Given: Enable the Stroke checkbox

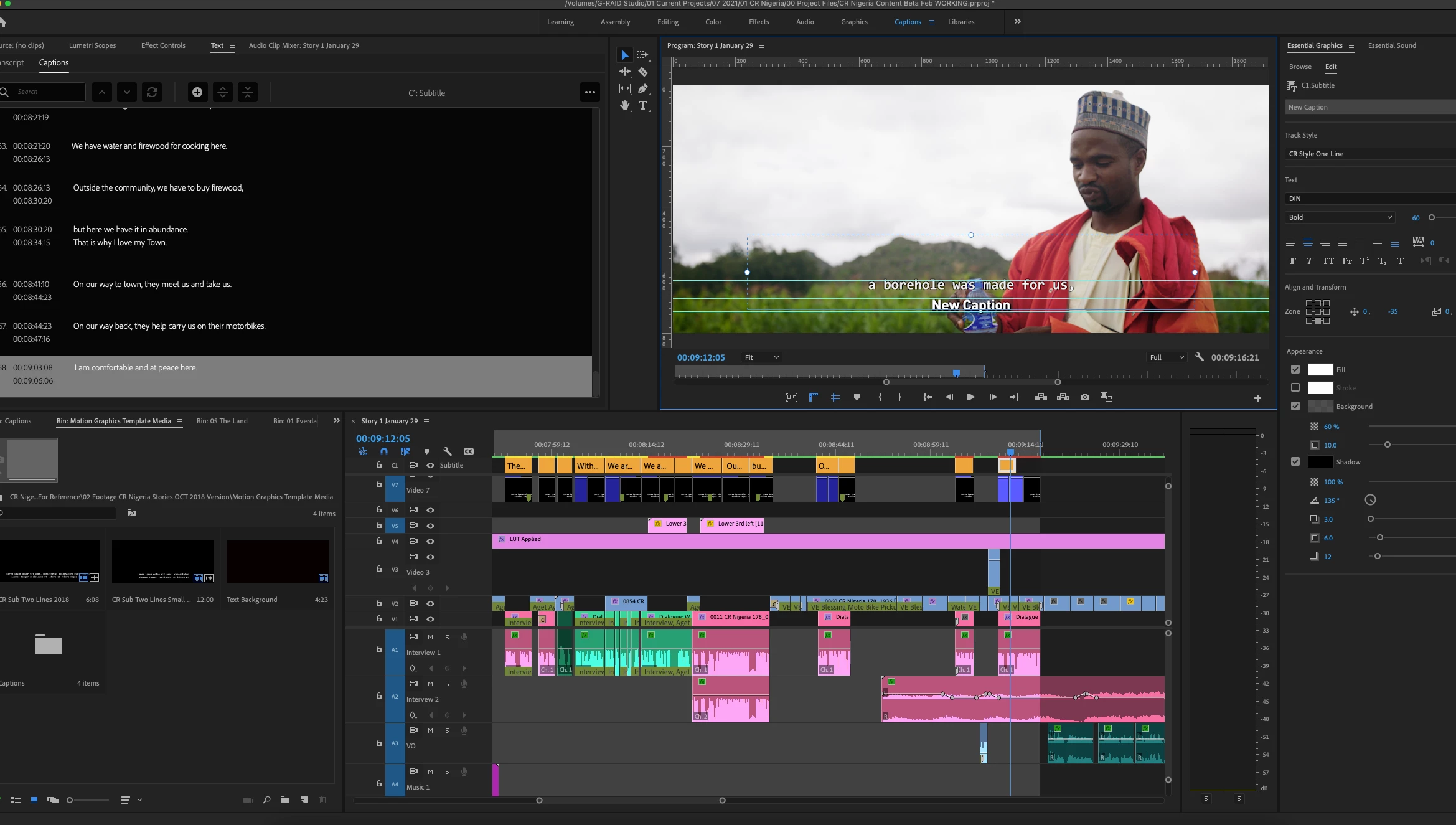Looking at the screenshot, I should [x=1295, y=387].
